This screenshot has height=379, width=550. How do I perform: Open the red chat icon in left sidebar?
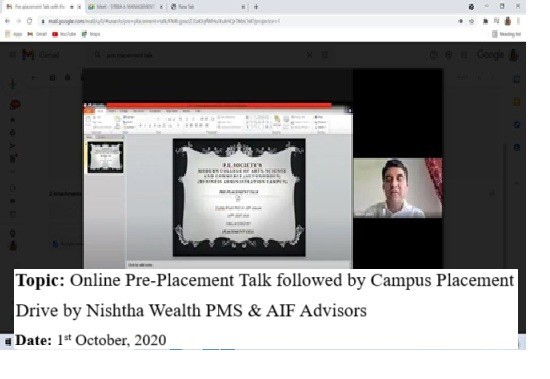point(15,104)
